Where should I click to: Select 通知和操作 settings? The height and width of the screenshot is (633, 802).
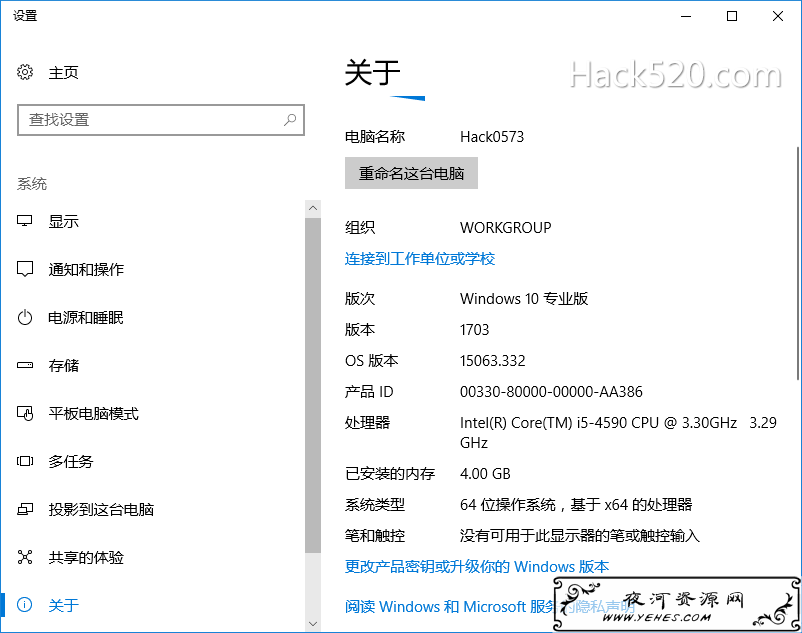point(86,269)
